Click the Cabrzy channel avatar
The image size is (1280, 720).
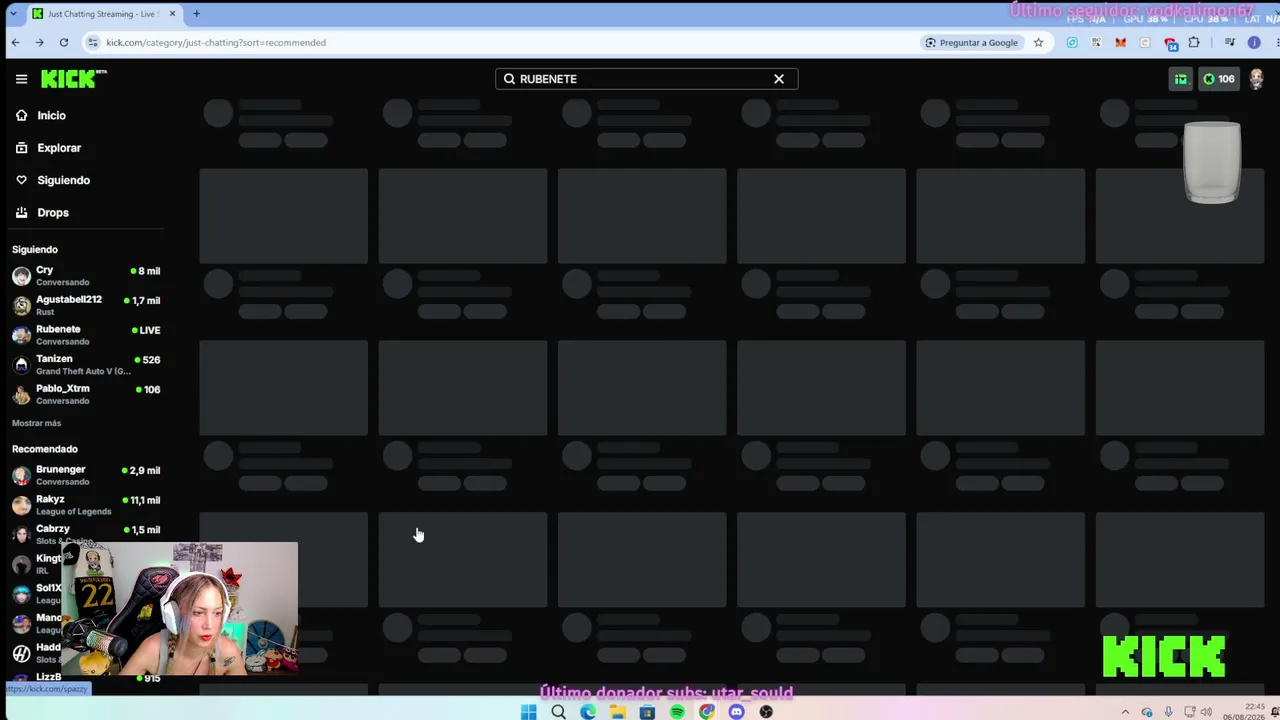[21, 535]
